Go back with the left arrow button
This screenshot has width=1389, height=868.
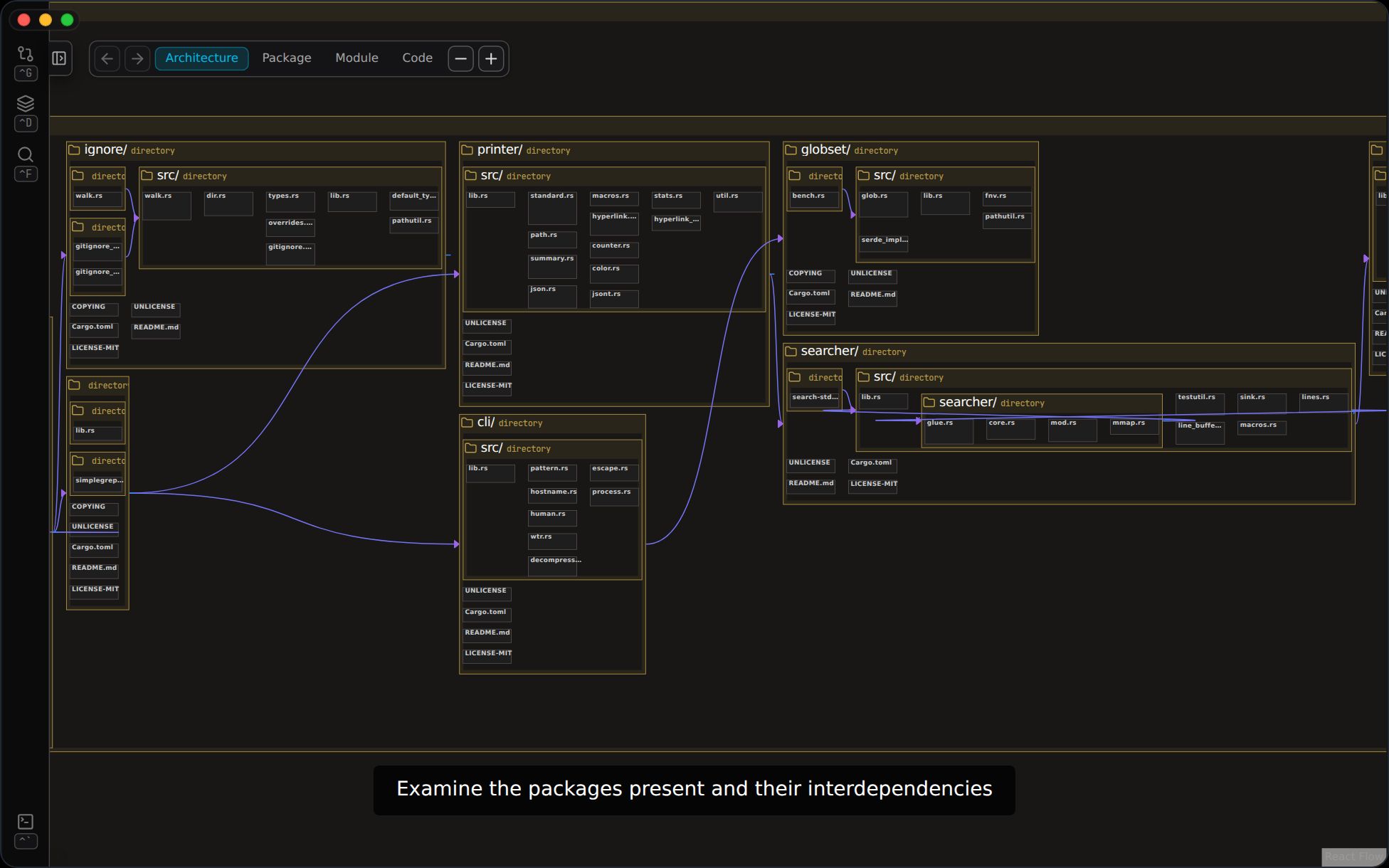tap(107, 58)
